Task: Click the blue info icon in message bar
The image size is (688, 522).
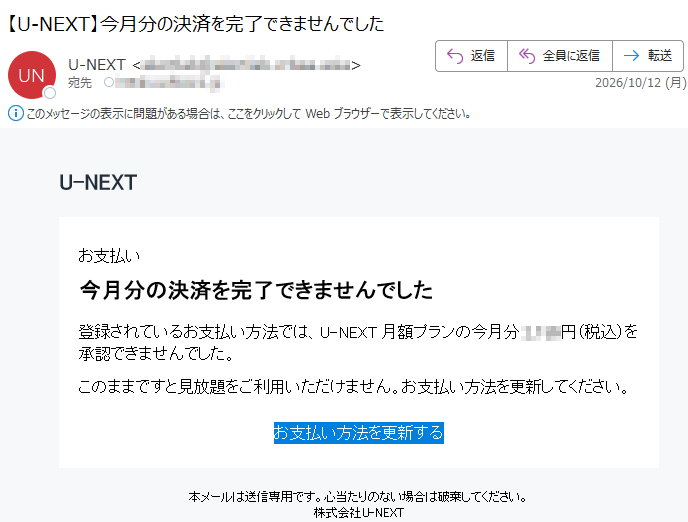Action: (16, 114)
